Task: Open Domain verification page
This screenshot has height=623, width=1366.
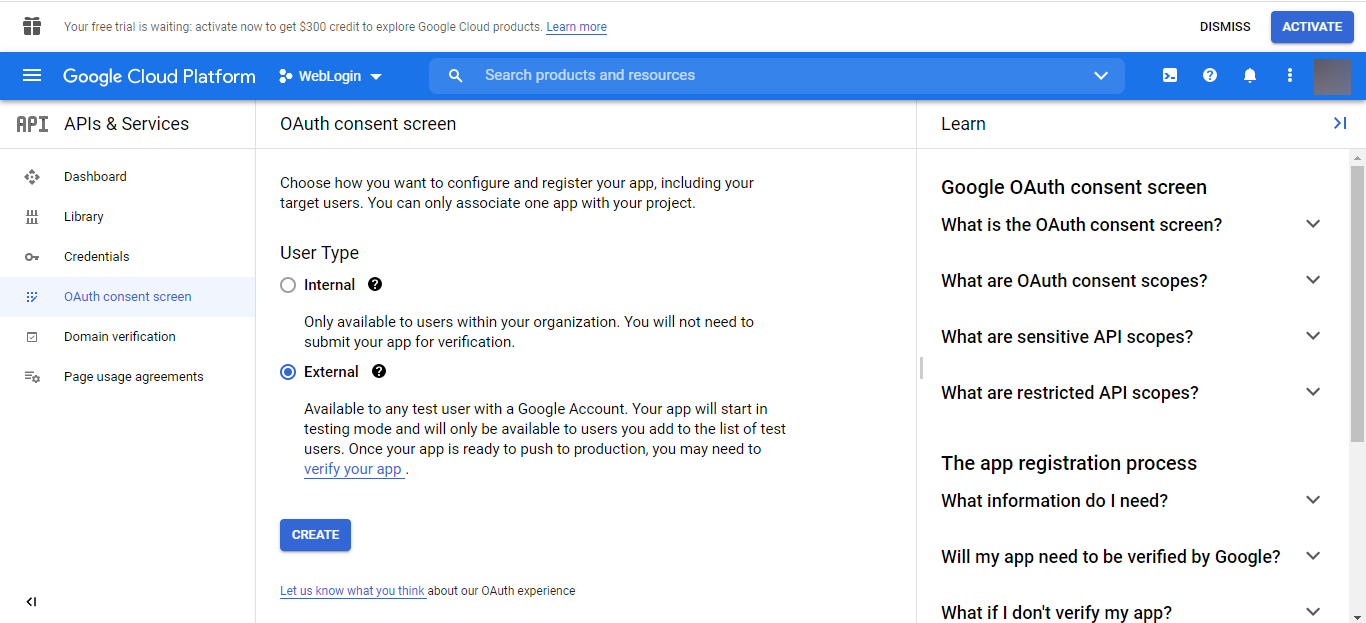Action: coord(127,337)
